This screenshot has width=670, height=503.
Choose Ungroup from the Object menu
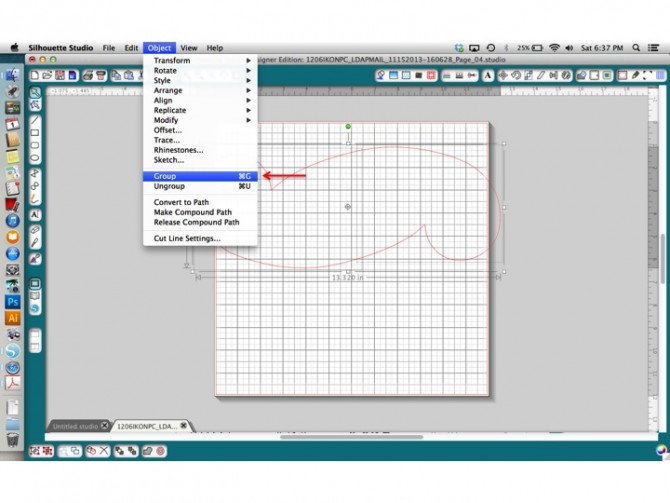pos(200,186)
